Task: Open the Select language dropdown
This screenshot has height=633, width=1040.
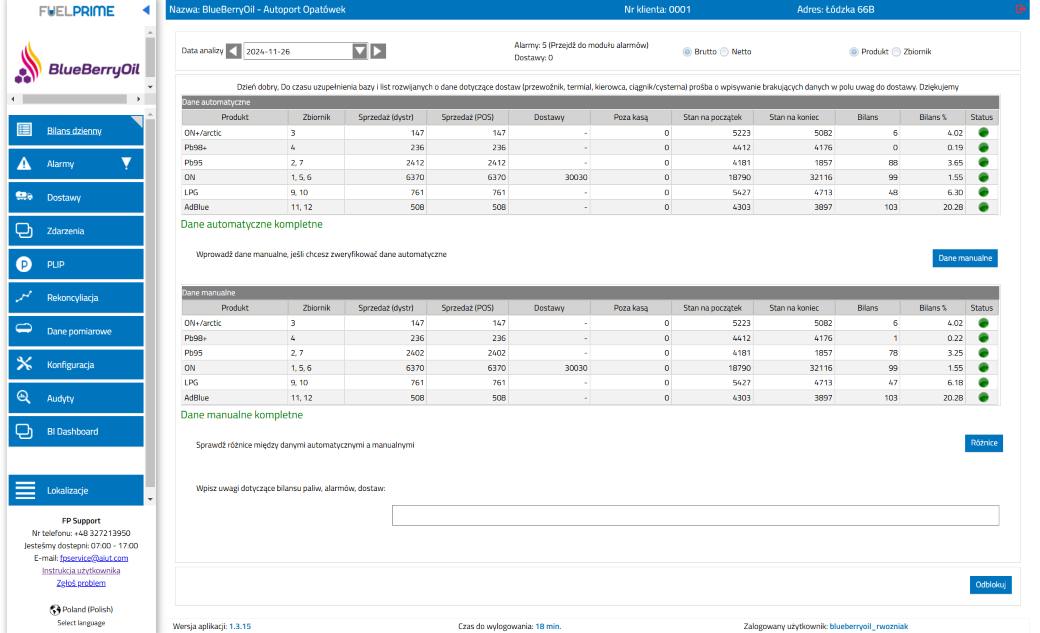Action: [81, 622]
